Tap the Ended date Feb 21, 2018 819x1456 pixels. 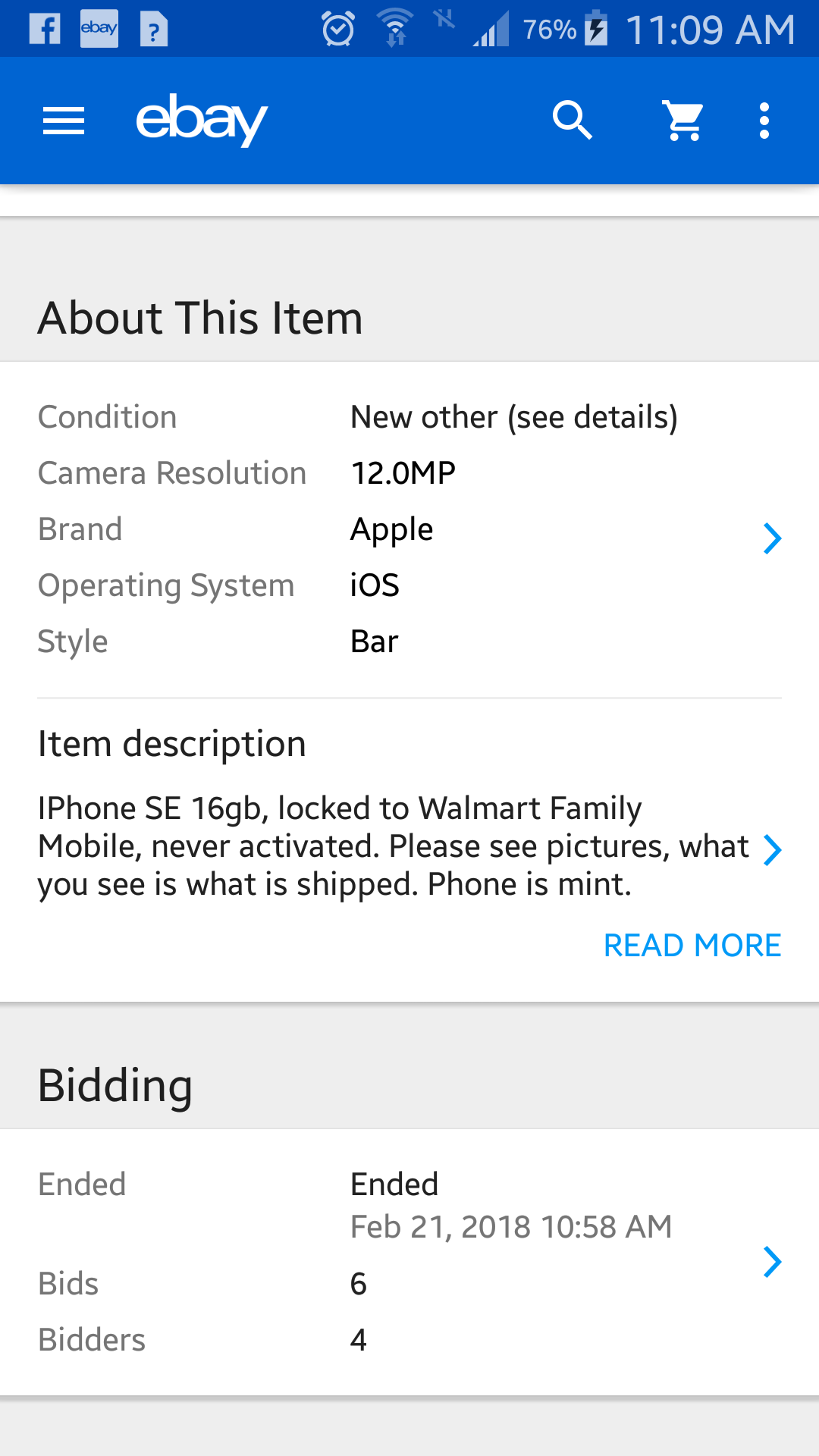click(x=510, y=1227)
